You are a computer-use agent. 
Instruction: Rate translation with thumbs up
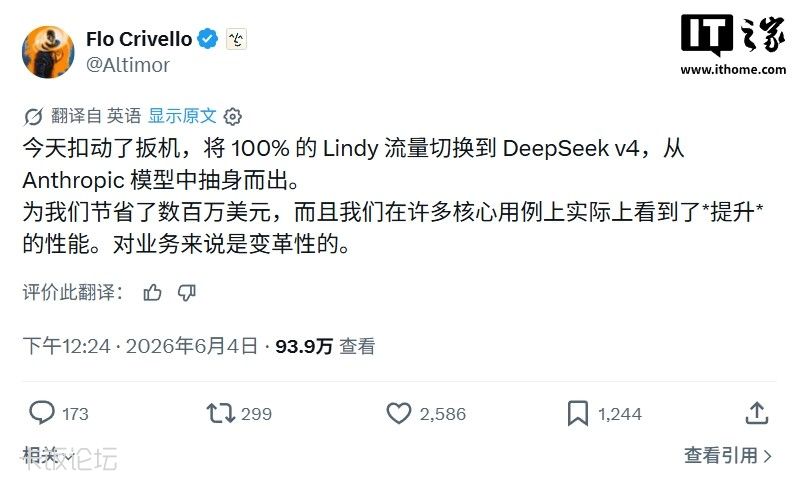coord(152,293)
